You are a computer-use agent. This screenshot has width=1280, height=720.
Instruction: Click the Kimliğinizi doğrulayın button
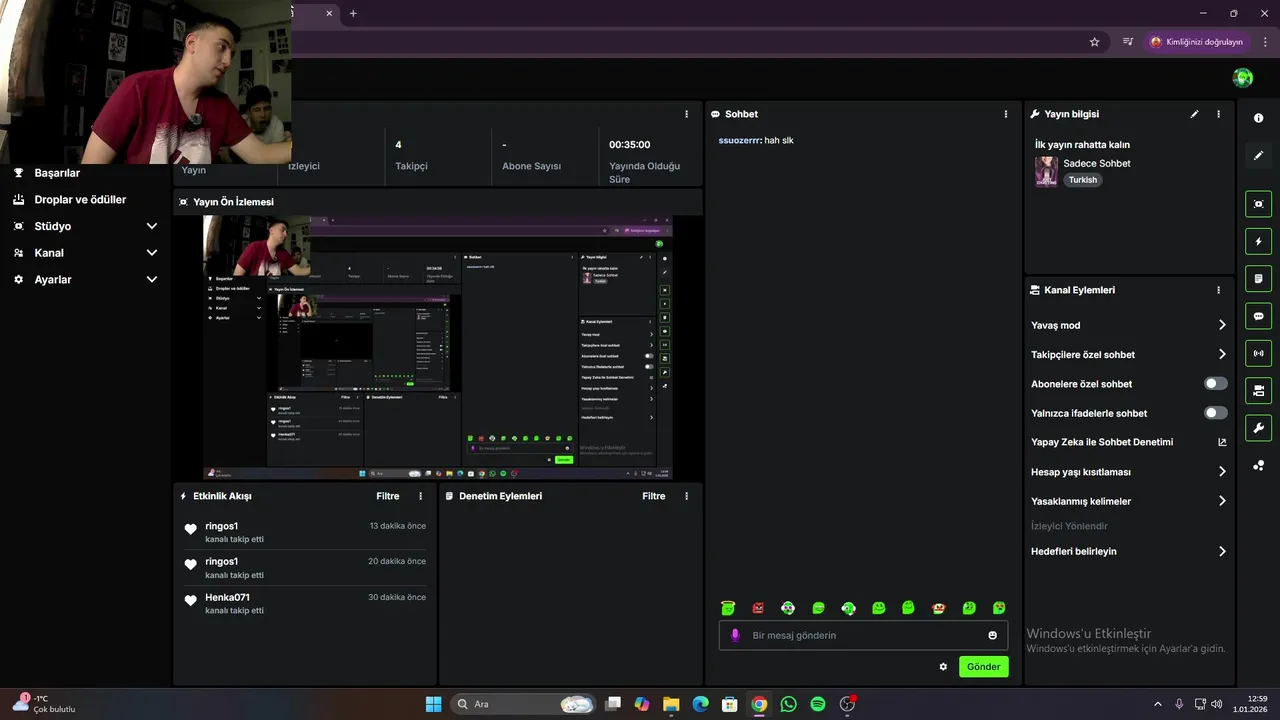(x=1197, y=42)
